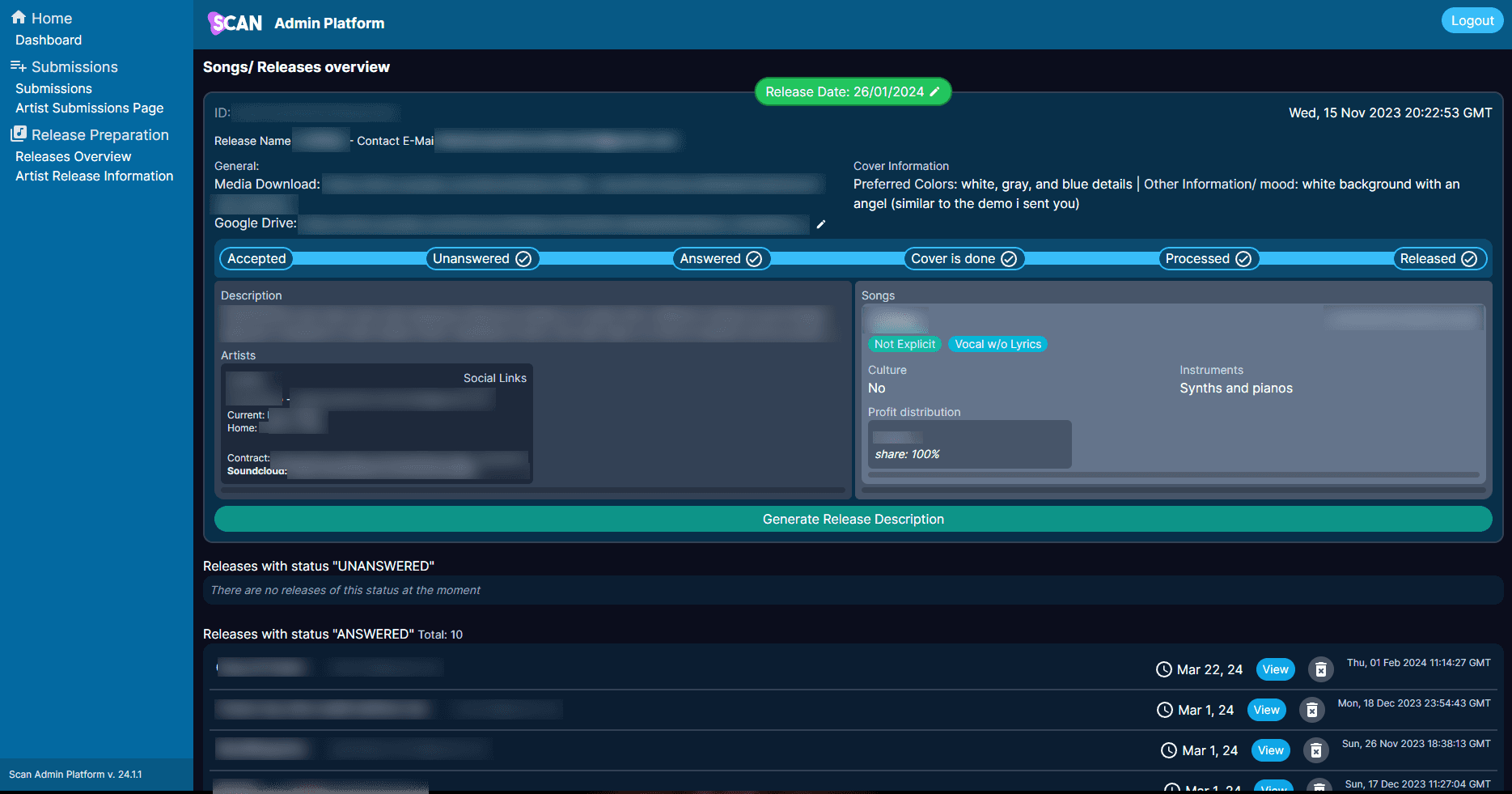Click clock icon next to Mar 22, 24
This screenshot has height=794, width=1512.
[1163, 669]
